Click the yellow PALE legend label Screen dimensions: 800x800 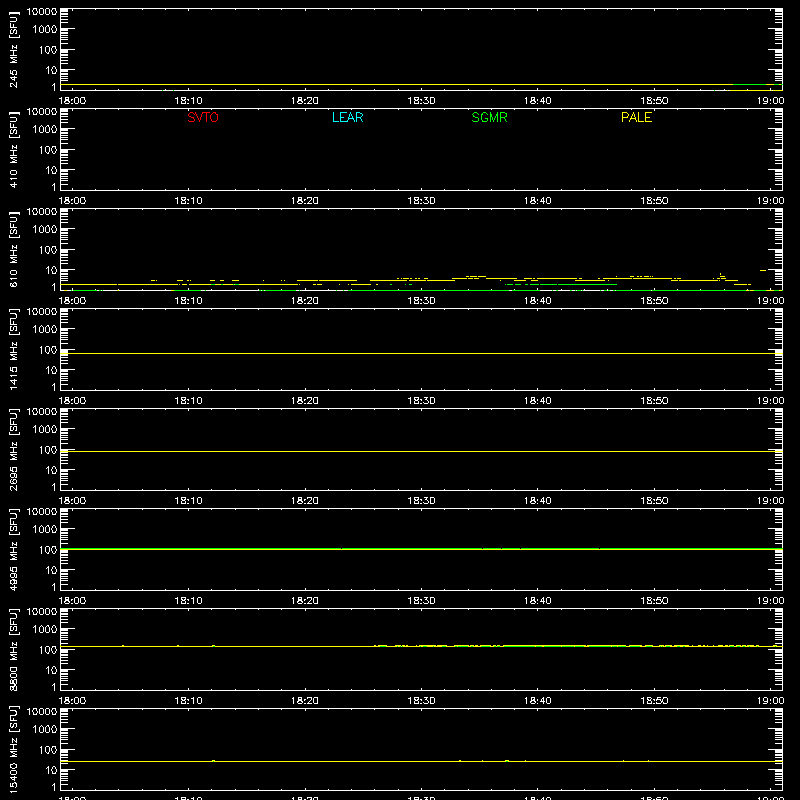point(636,117)
